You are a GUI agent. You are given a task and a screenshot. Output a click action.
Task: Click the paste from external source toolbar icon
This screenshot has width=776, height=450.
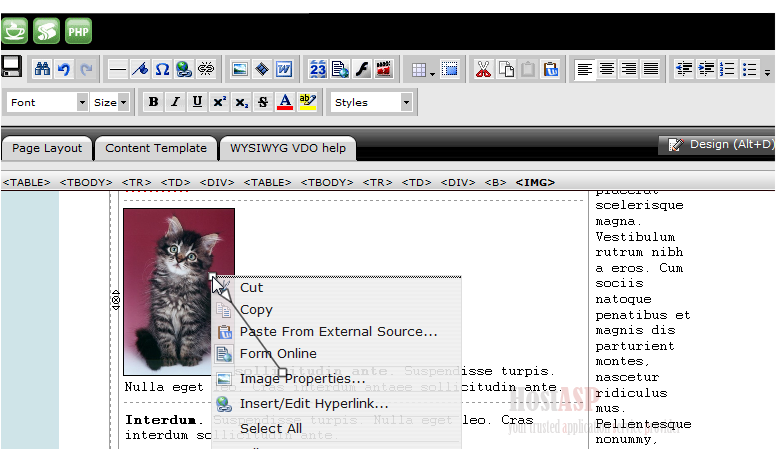click(x=550, y=69)
